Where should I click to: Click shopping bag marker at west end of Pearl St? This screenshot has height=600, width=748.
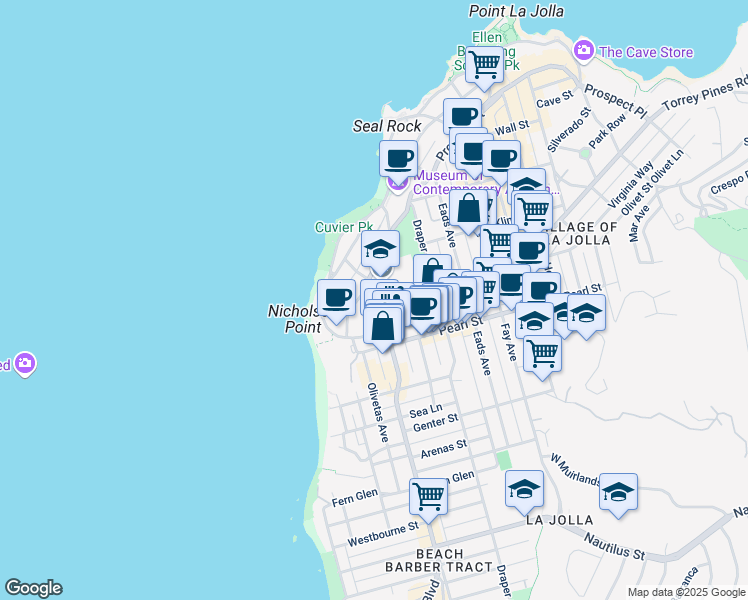point(383,328)
